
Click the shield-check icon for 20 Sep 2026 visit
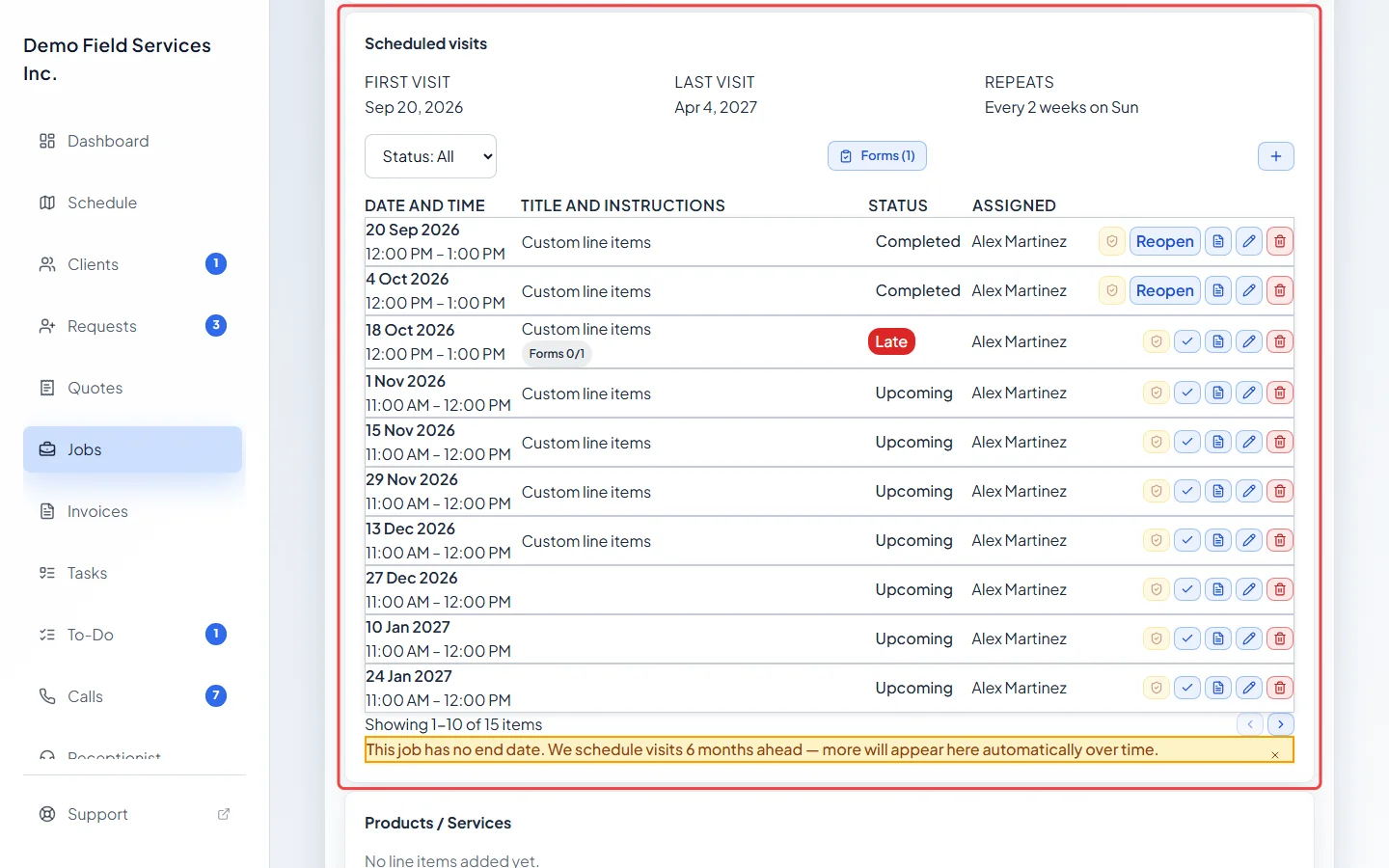click(x=1112, y=241)
